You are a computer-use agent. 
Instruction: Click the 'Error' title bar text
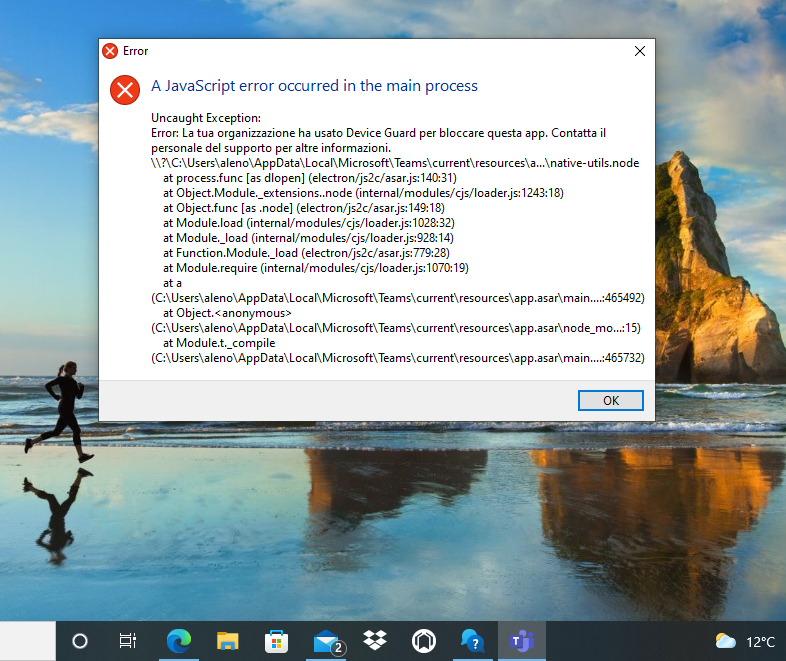[135, 51]
